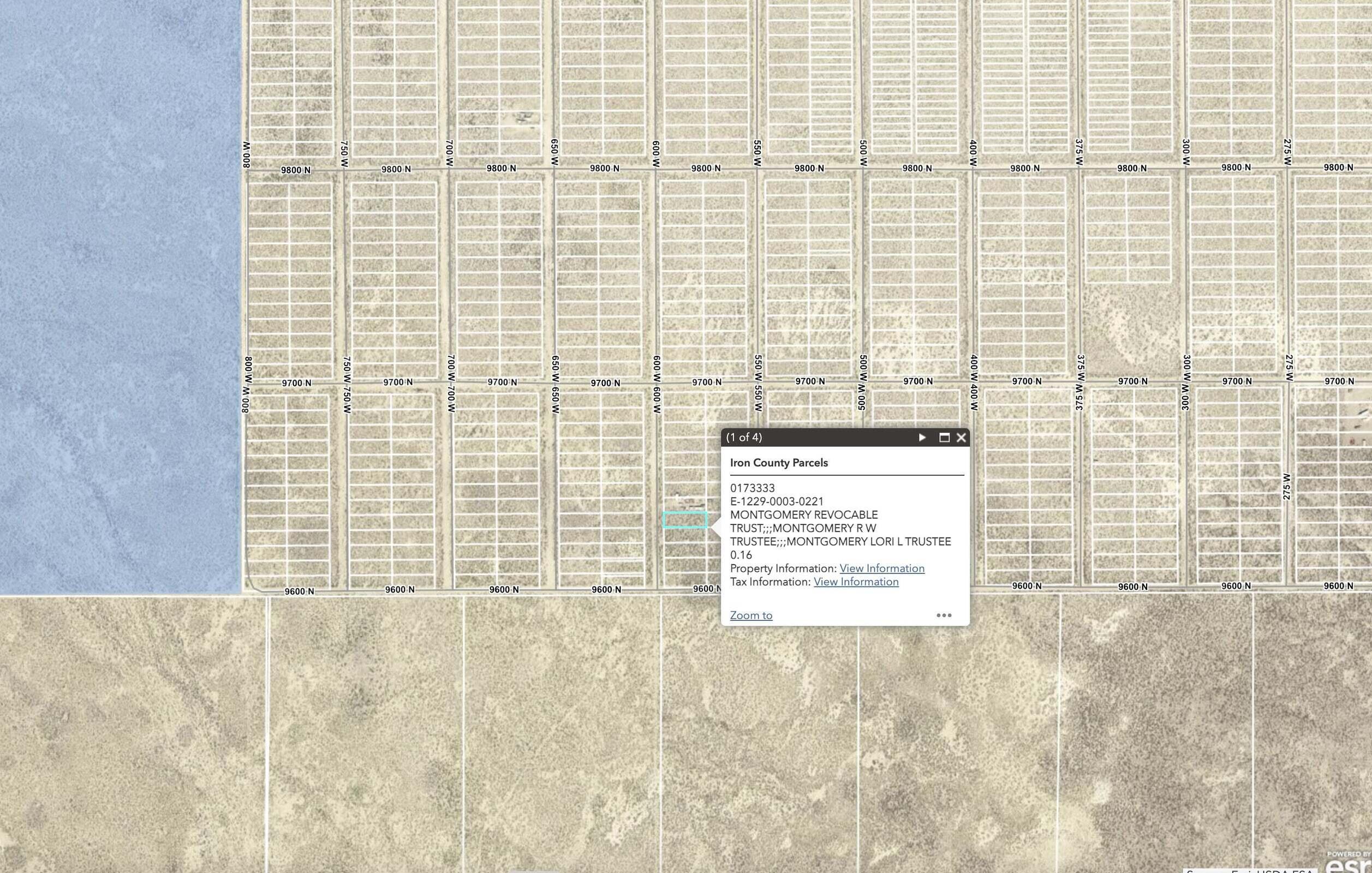Go to next feature in popup
Viewport: 1372px width, 873px height.
click(922, 438)
